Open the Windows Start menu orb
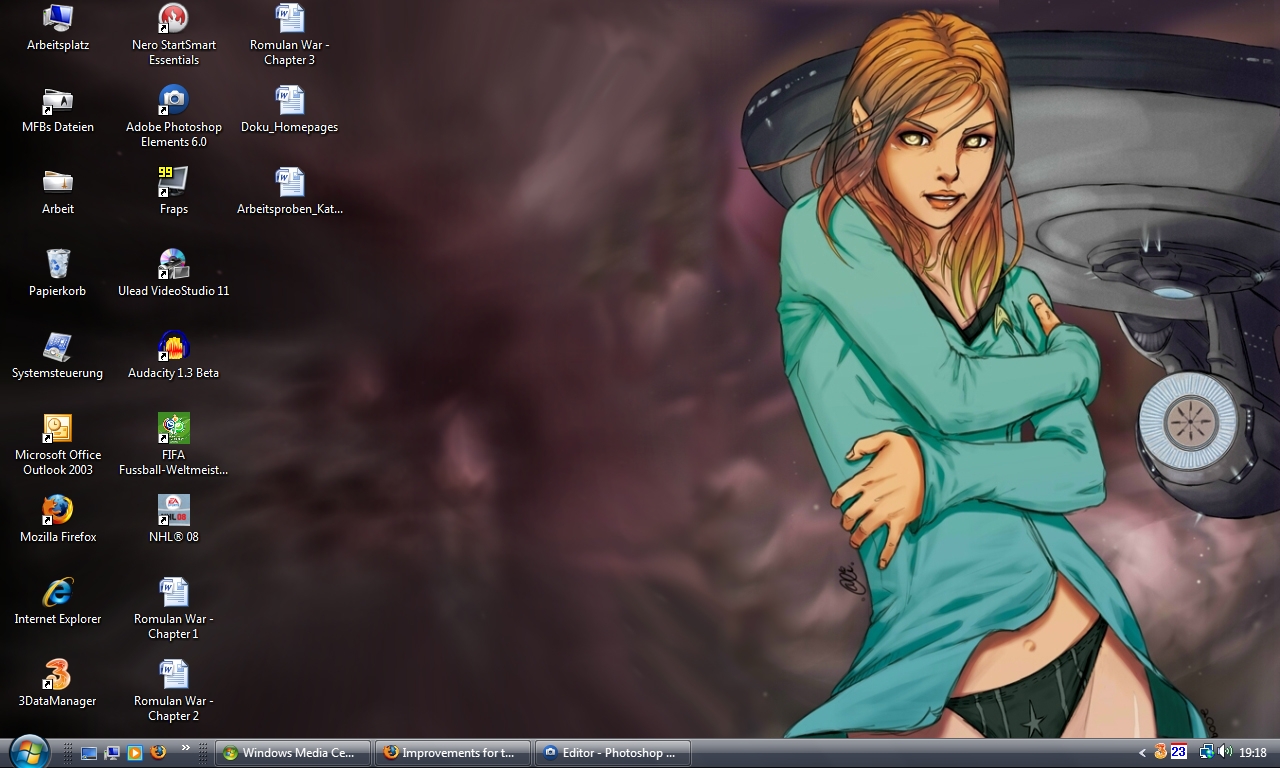Image resolution: width=1280 pixels, height=768 pixels. pyautogui.click(x=28, y=751)
